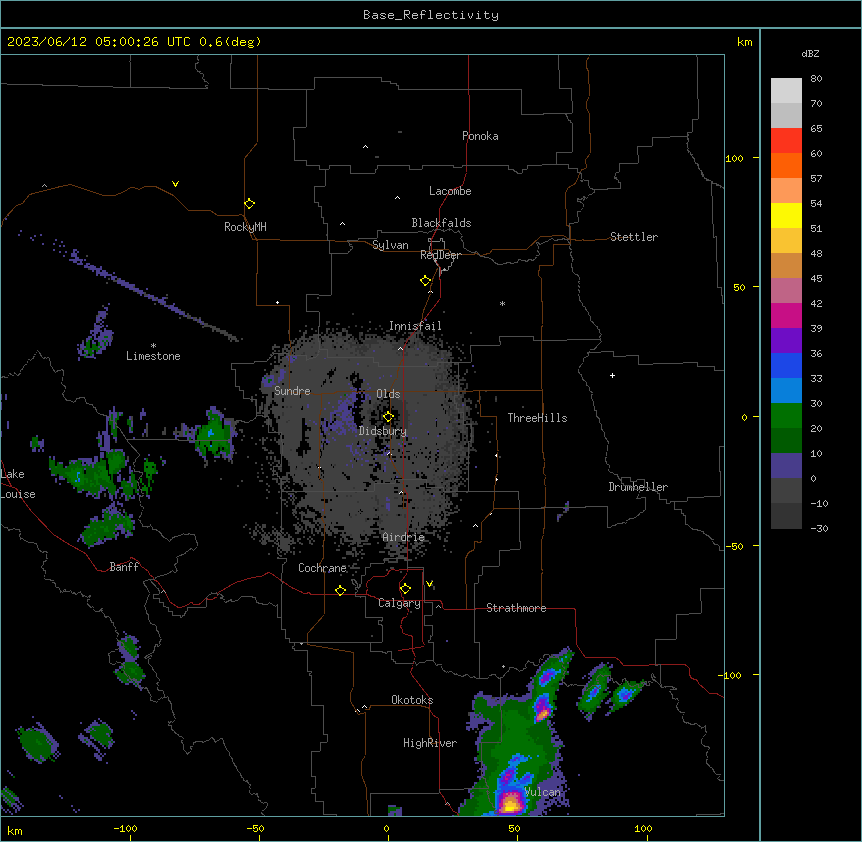Pick the light gray 70-80 dBZ legend color
Image resolution: width=862 pixels, height=842 pixels.
click(786, 91)
